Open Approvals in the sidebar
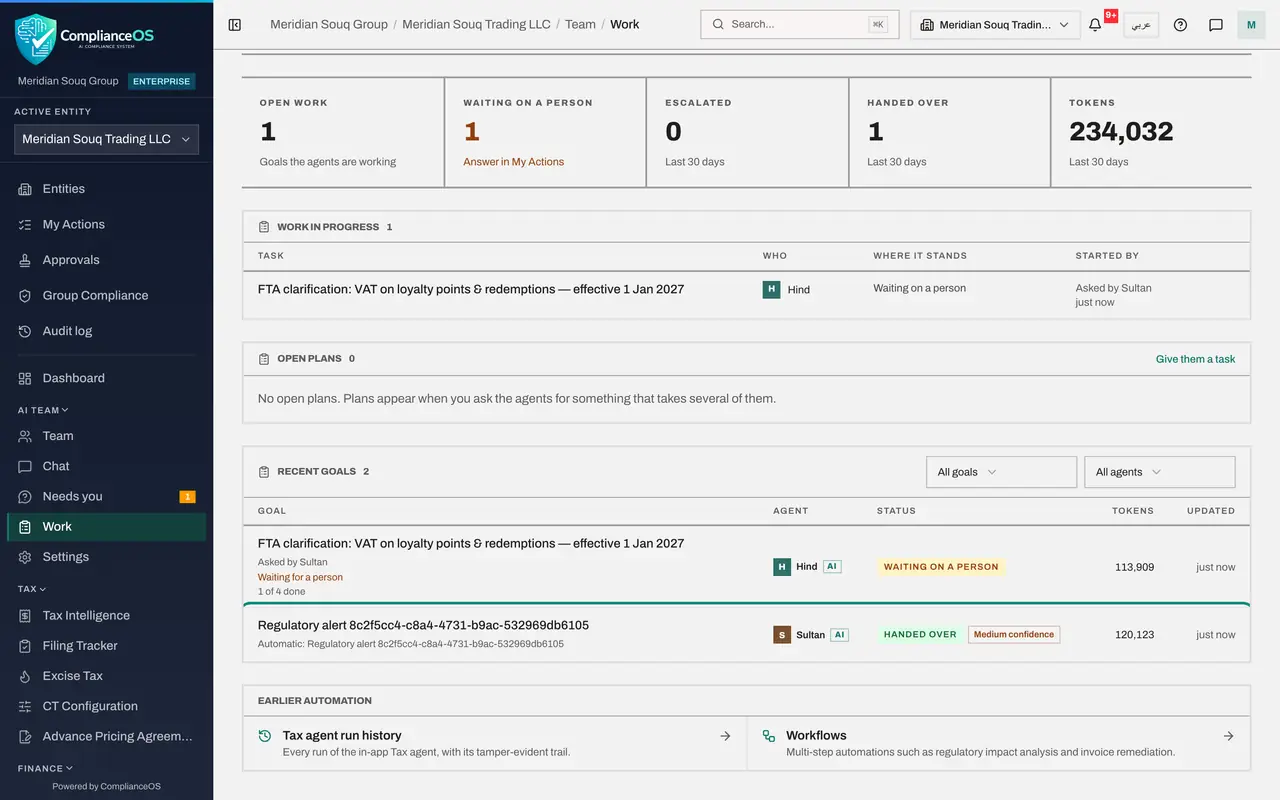 click(x=106, y=260)
